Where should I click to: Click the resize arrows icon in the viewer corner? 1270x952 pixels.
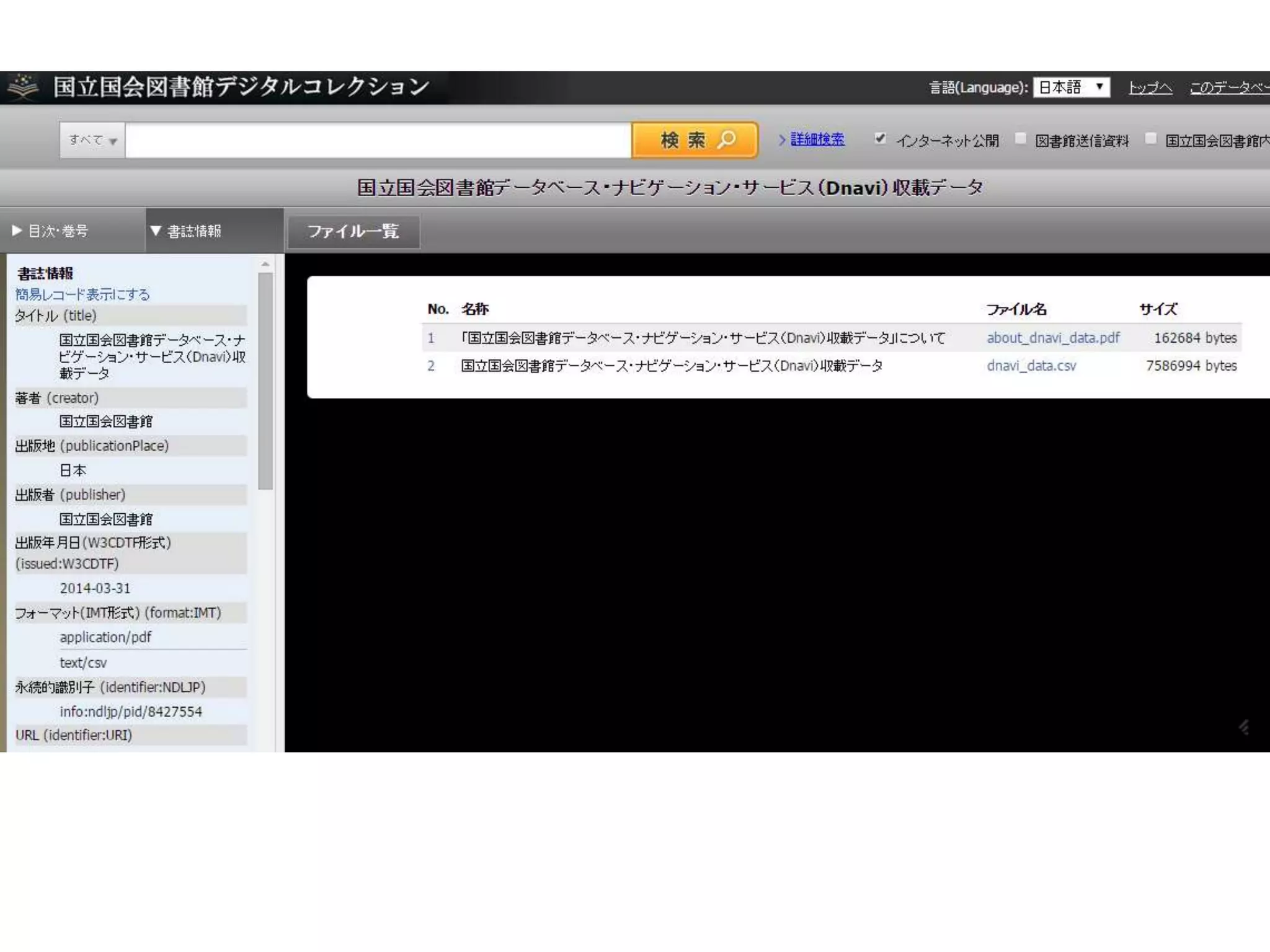click(1244, 727)
